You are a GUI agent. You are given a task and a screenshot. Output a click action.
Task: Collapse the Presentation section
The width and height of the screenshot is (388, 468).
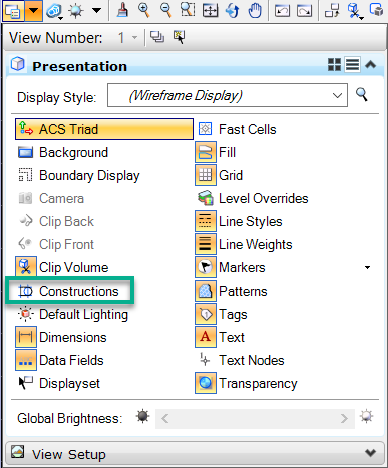click(371, 64)
